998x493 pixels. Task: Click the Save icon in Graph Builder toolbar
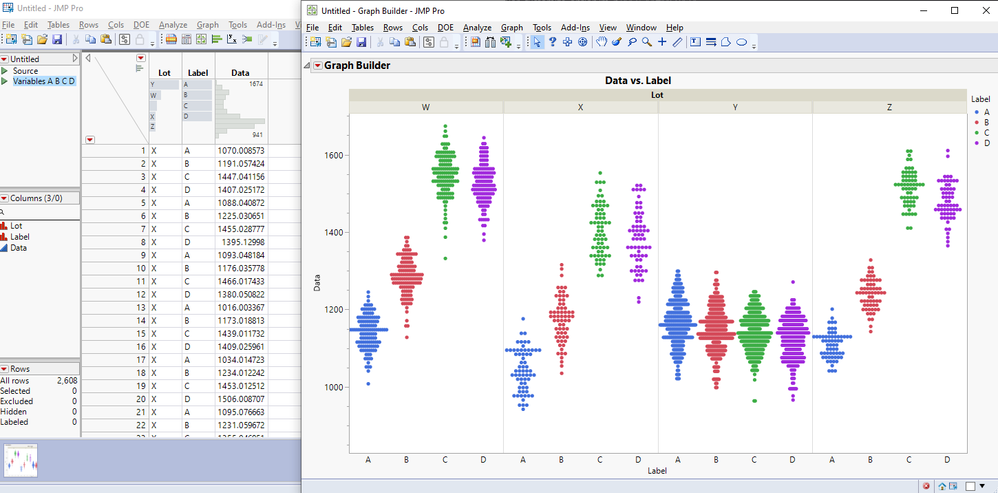361,42
